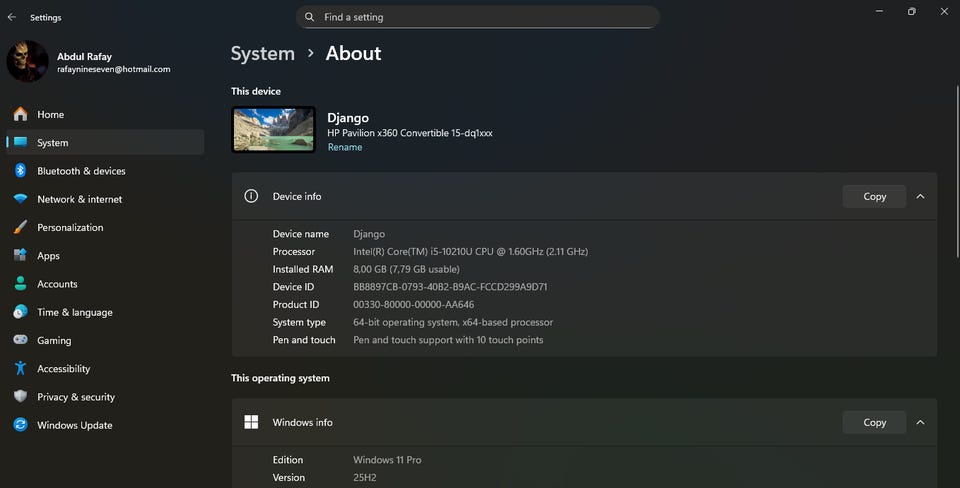Click Product ID value 00330-80000-00000-AA646
The width and height of the screenshot is (960, 488).
pos(413,304)
